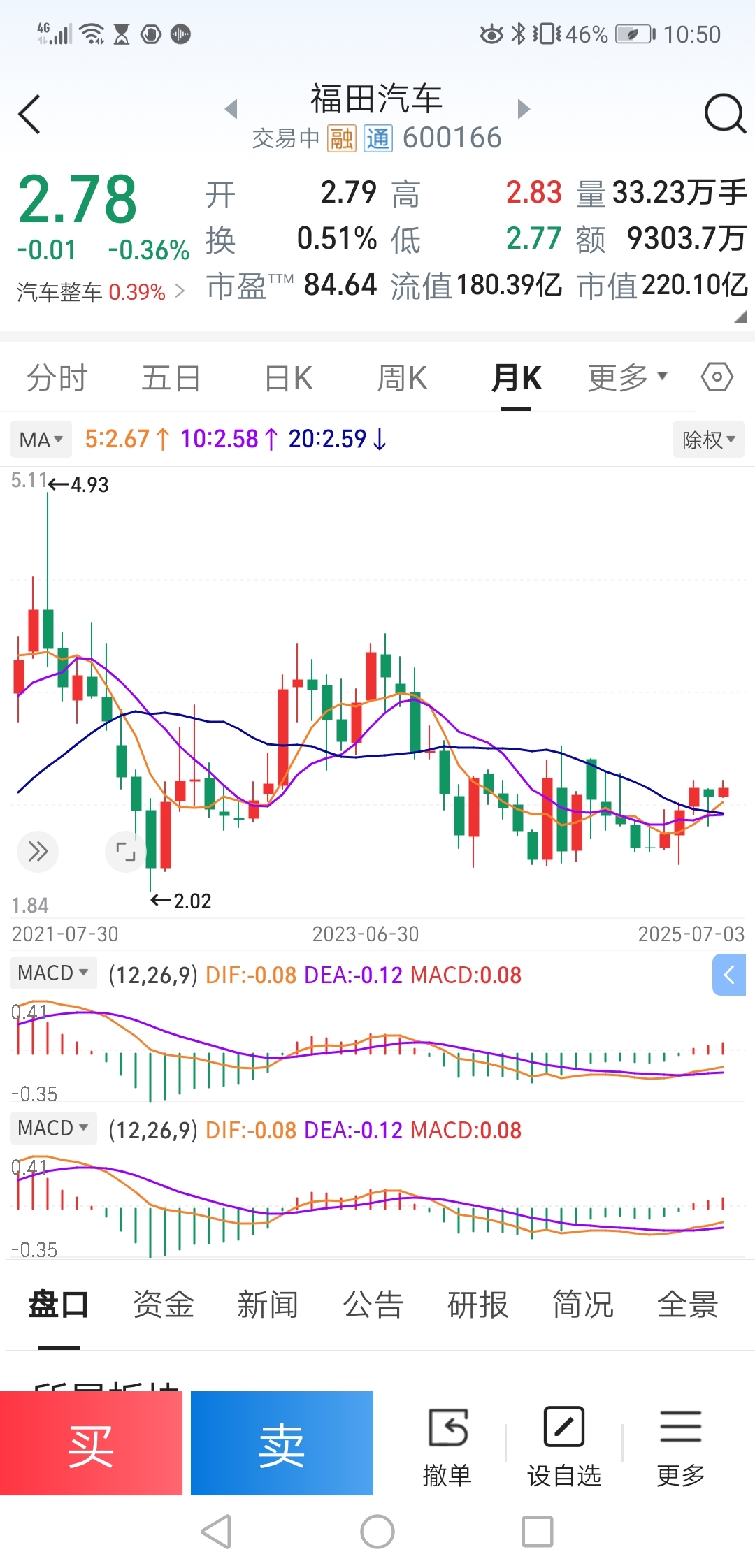
Task: Add to watchlist with 设自选
Action: tap(564, 1446)
